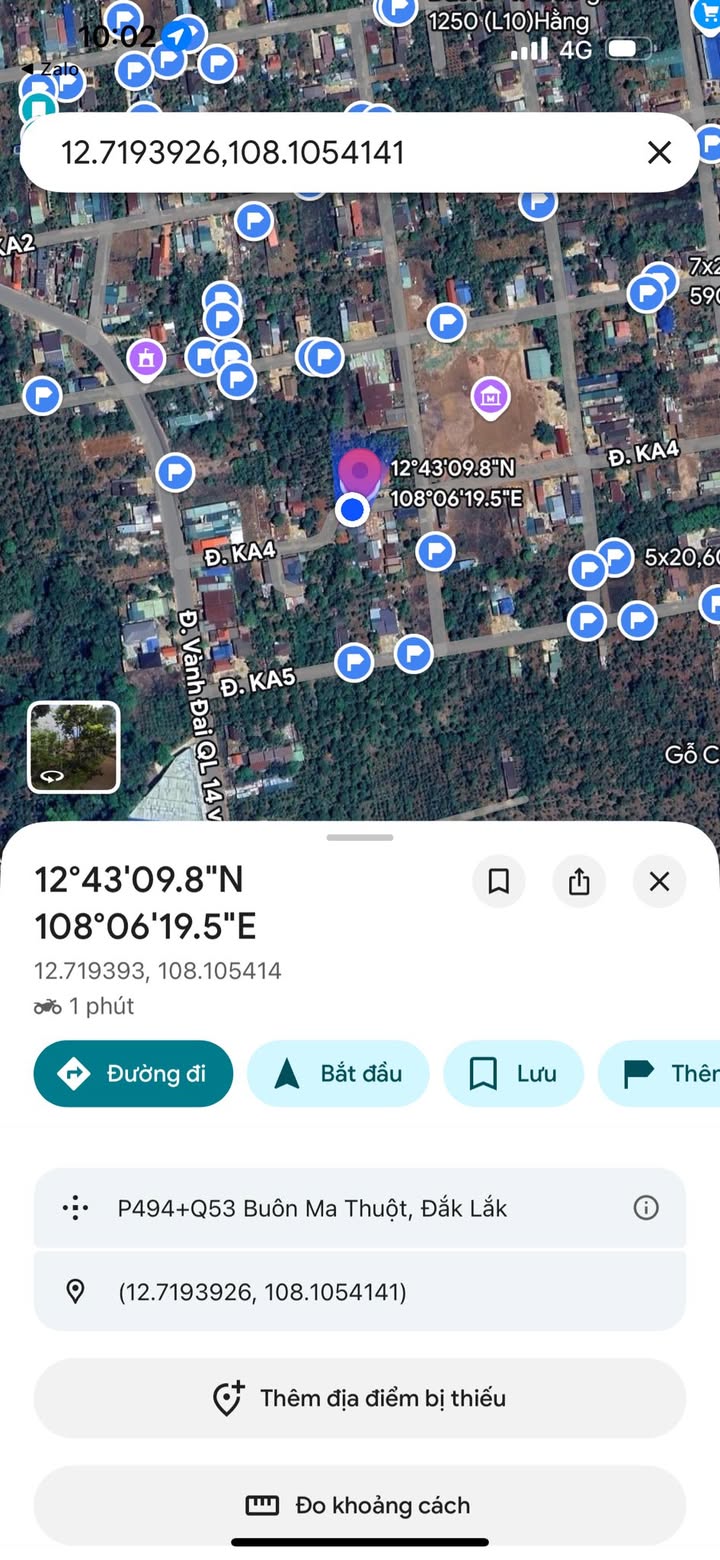Tap Thêm địa điểm bị thiếu button
This screenshot has width=720, height=1560.
click(x=360, y=1397)
